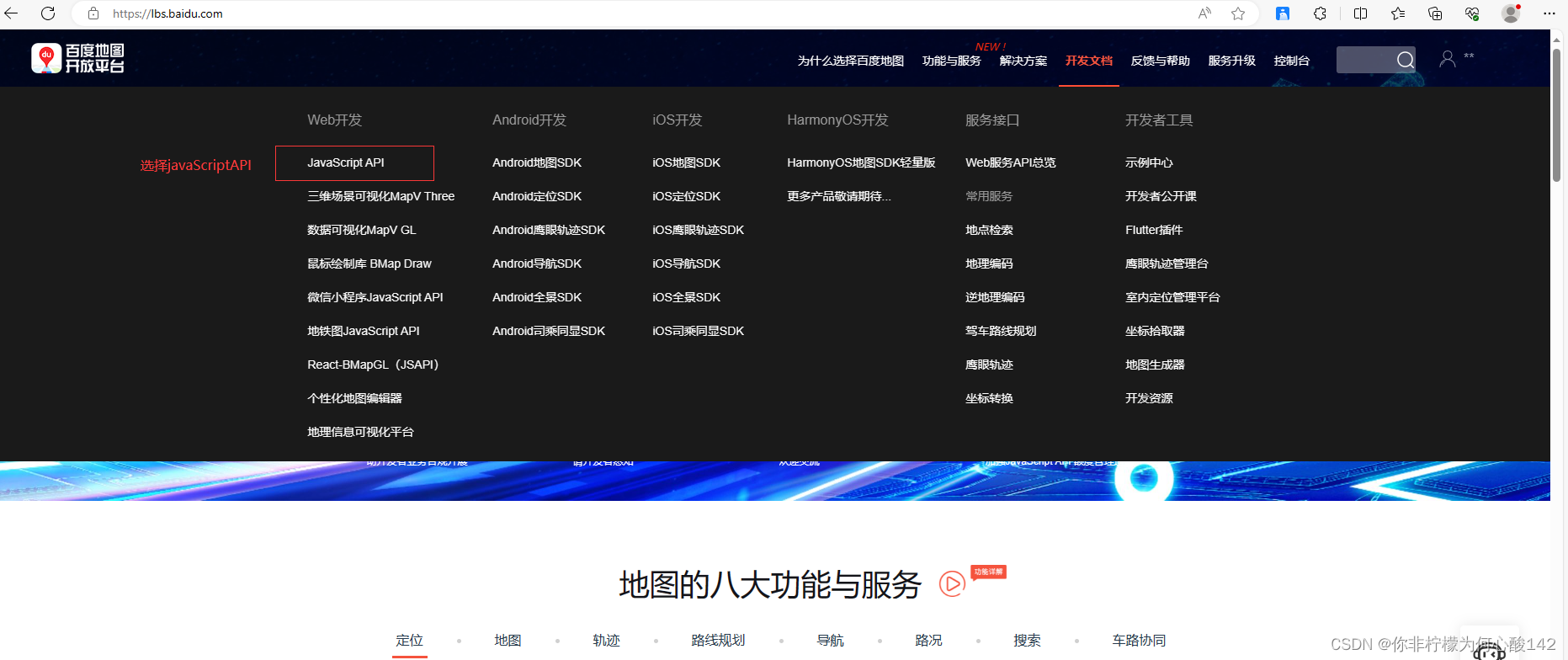This screenshot has height=660, width=1568.
Task: Open 地铁图JavaScript API
Action: (363, 331)
